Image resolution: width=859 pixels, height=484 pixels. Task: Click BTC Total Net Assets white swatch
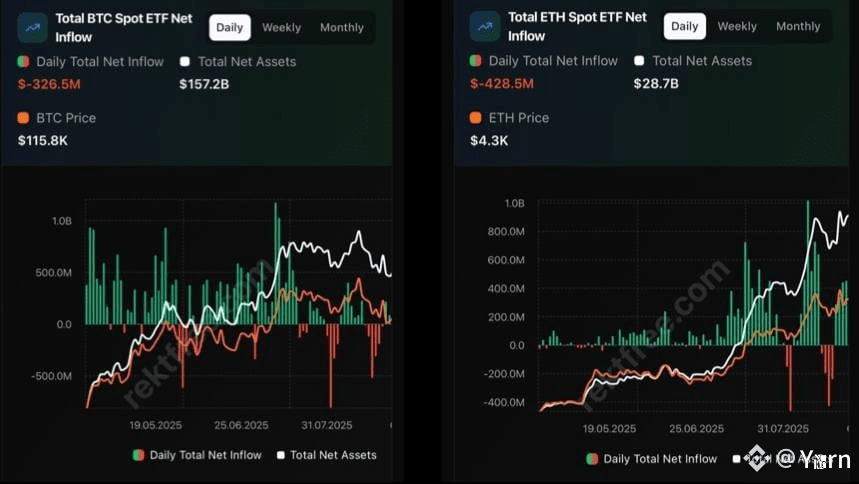tap(185, 61)
